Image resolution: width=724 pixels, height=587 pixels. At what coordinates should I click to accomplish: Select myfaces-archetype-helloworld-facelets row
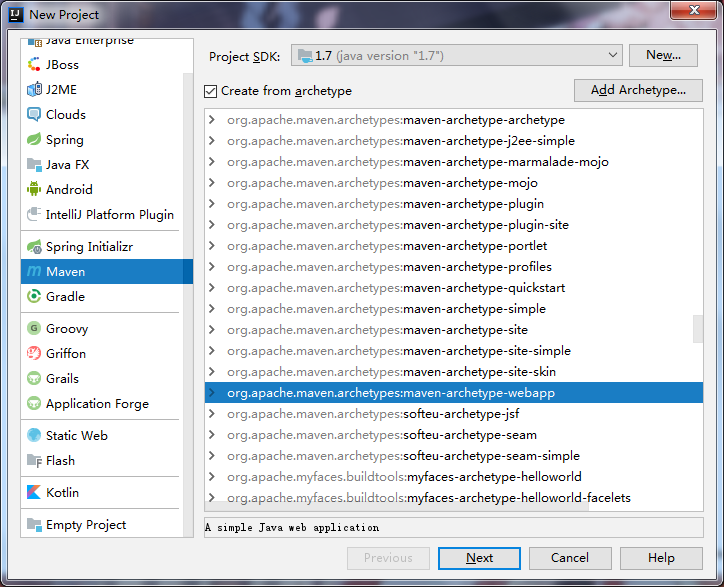point(454,498)
